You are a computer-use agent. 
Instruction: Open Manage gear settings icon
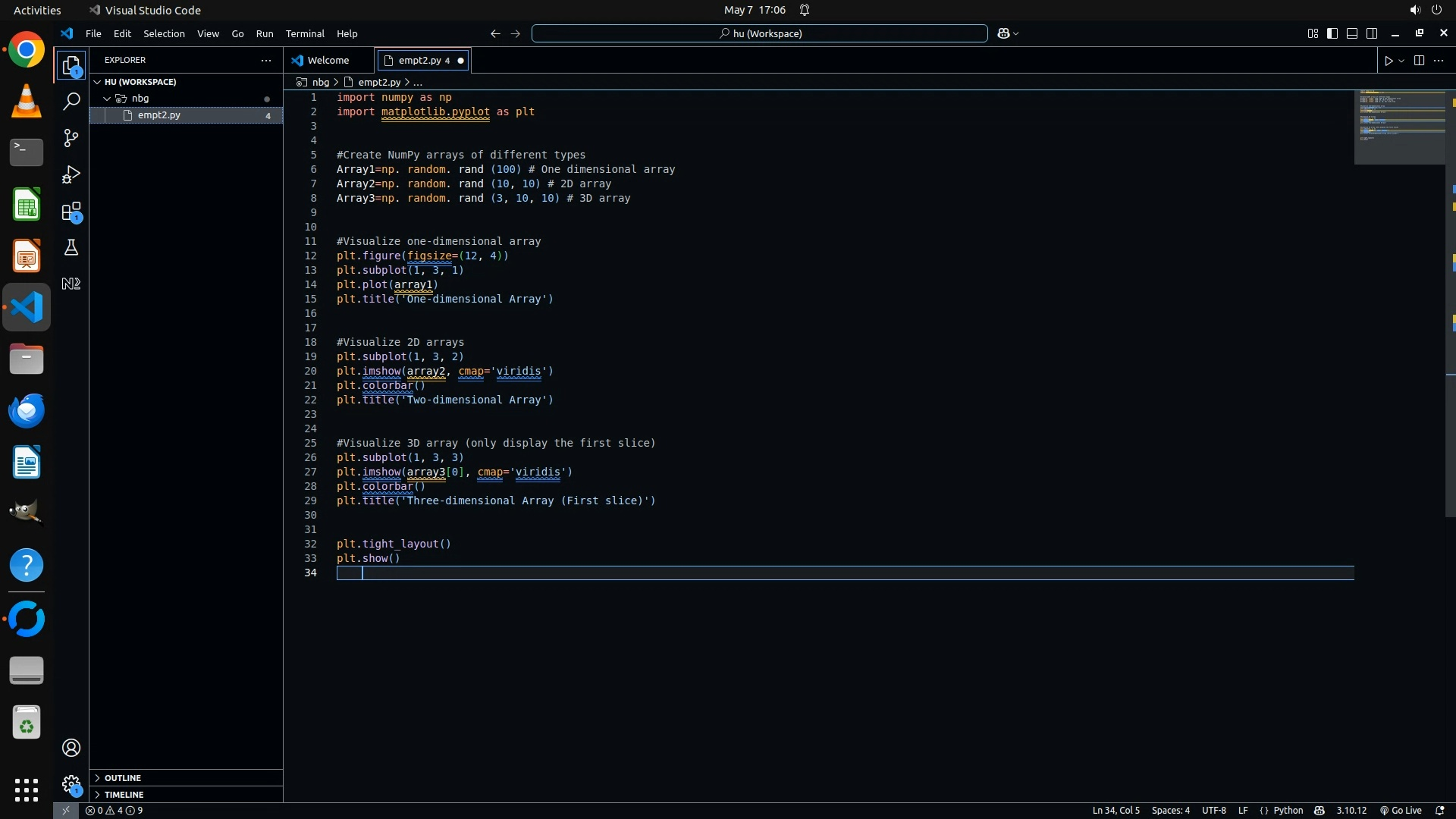point(71,783)
